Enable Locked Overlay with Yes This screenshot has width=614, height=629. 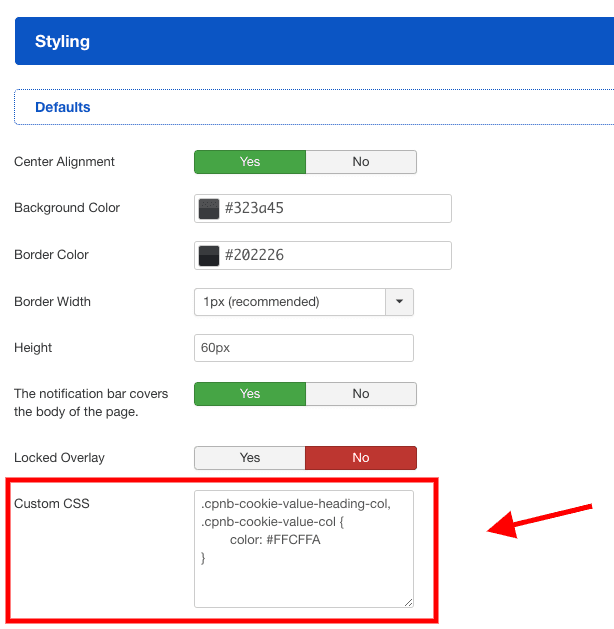click(250, 458)
